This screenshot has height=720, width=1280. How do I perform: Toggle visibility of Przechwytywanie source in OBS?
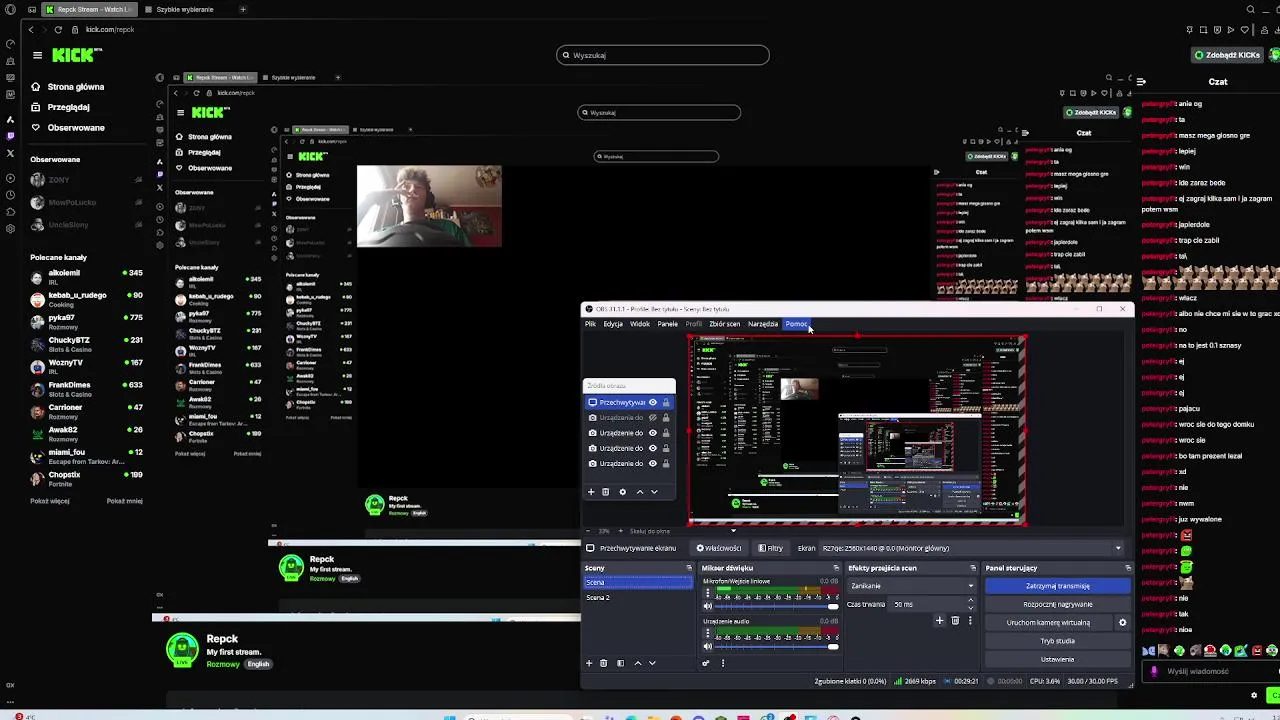pyautogui.click(x=653, y=403)
